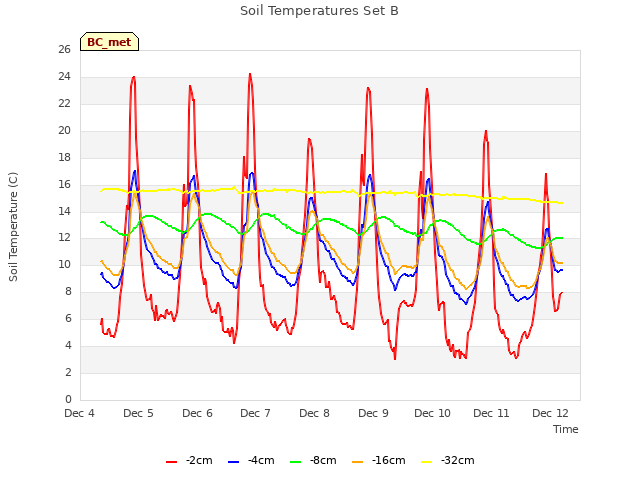
Task: Click the 0 y-axis tick label
Action: coord(68,399)
